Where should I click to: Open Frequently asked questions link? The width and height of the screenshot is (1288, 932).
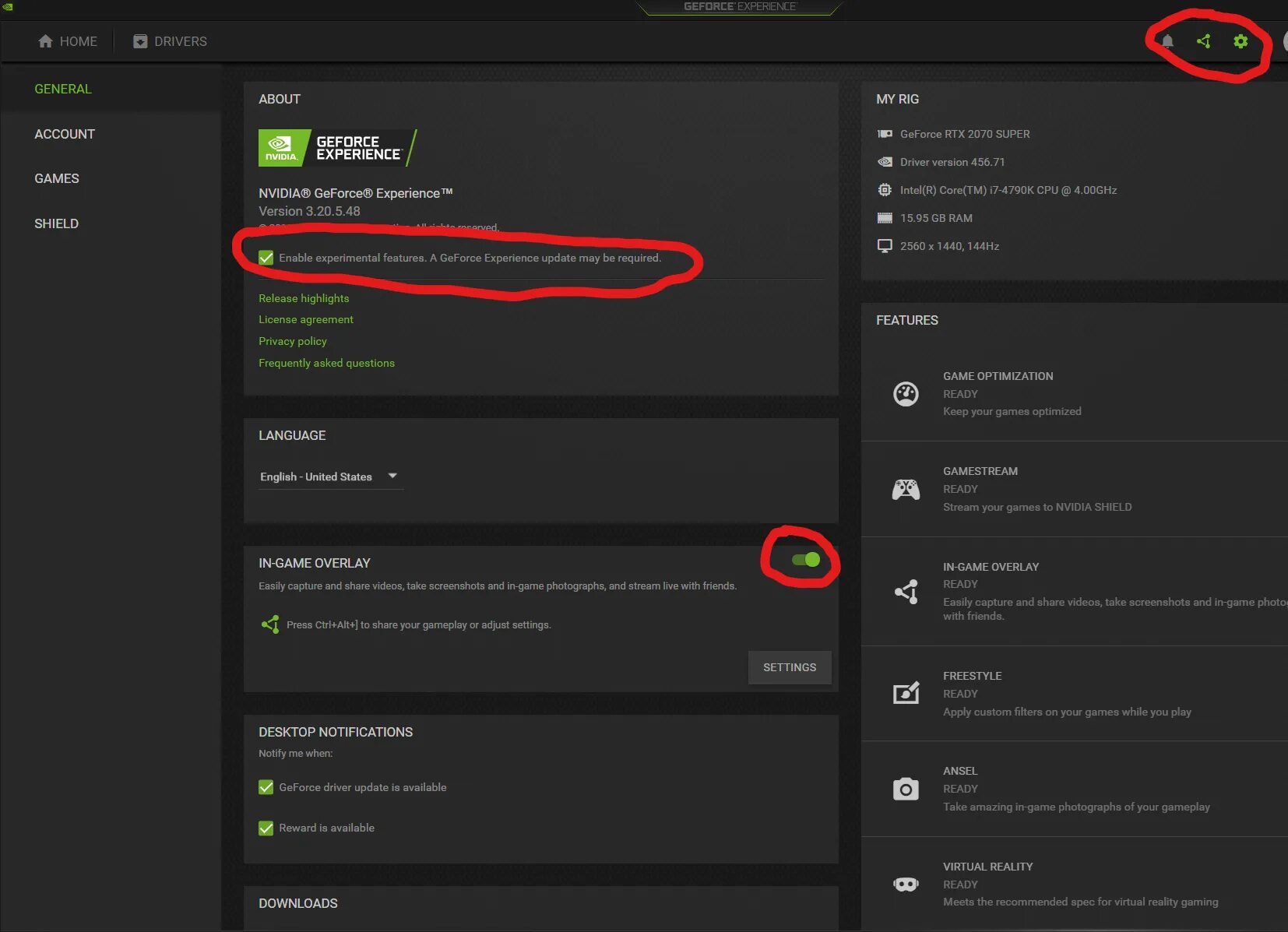click(327, 363)
